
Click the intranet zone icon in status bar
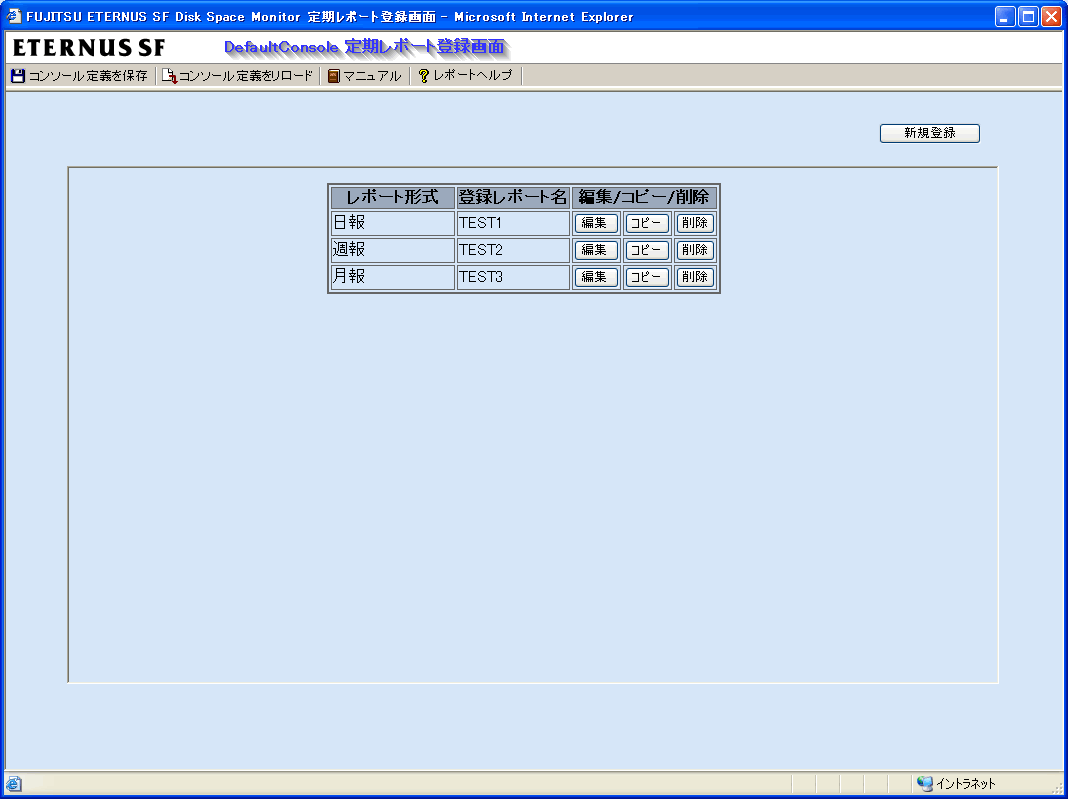pos(925,784)
